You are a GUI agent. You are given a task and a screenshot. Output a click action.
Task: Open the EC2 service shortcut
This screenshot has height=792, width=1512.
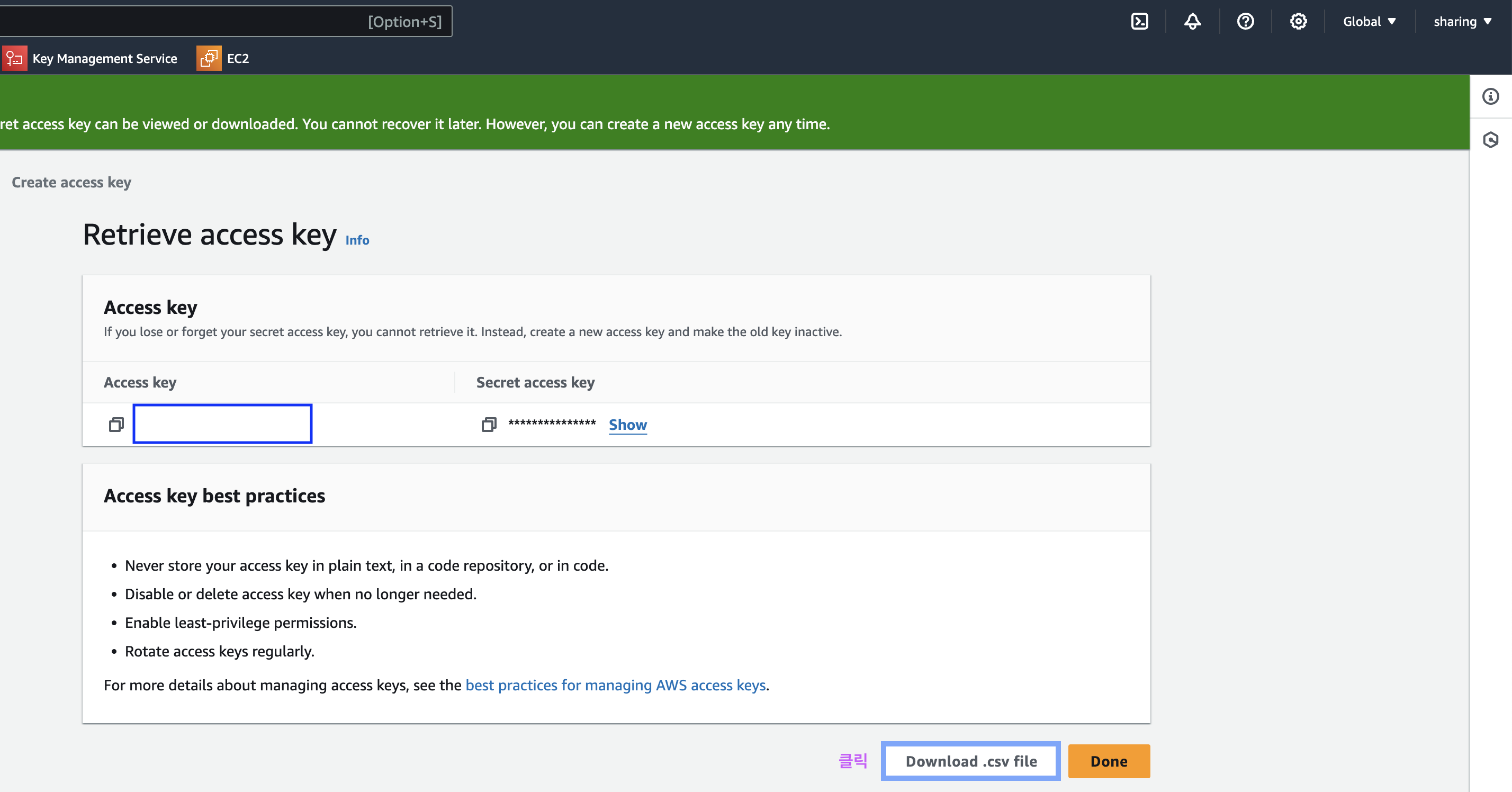tap(238, 58)
